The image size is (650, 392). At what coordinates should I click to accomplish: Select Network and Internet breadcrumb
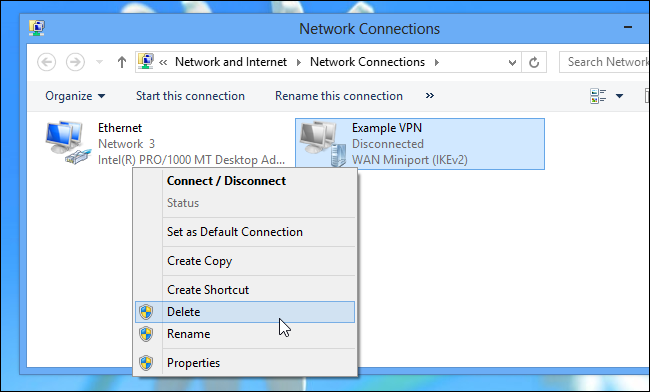[x=231, y=62]
